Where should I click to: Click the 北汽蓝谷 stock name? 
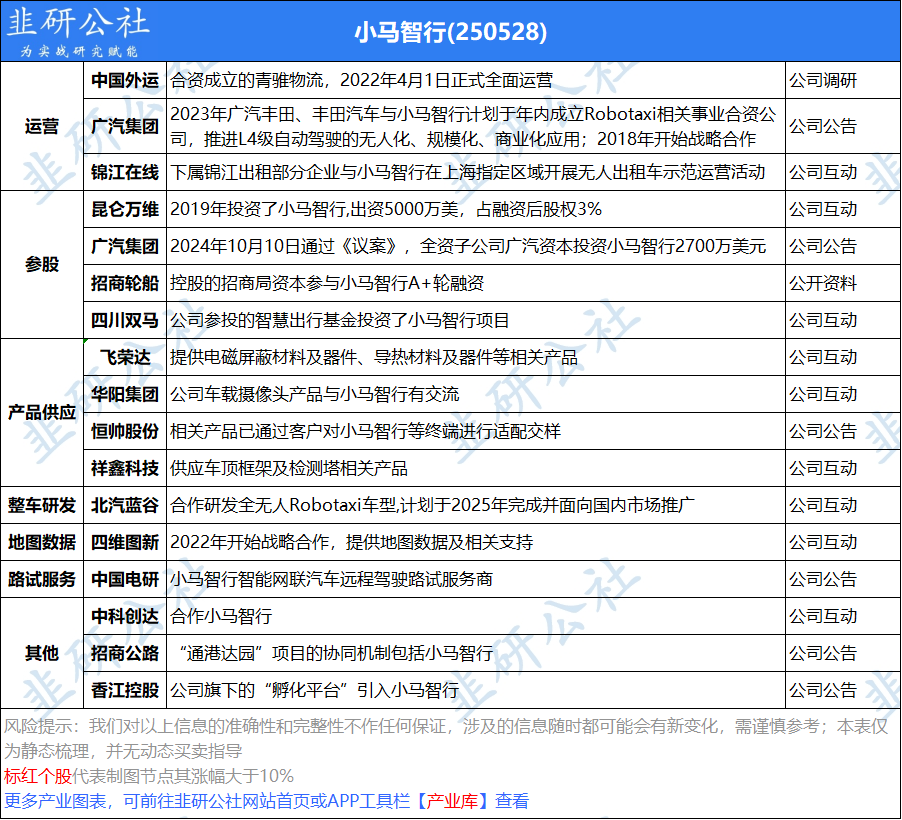[x=124, y=505]
